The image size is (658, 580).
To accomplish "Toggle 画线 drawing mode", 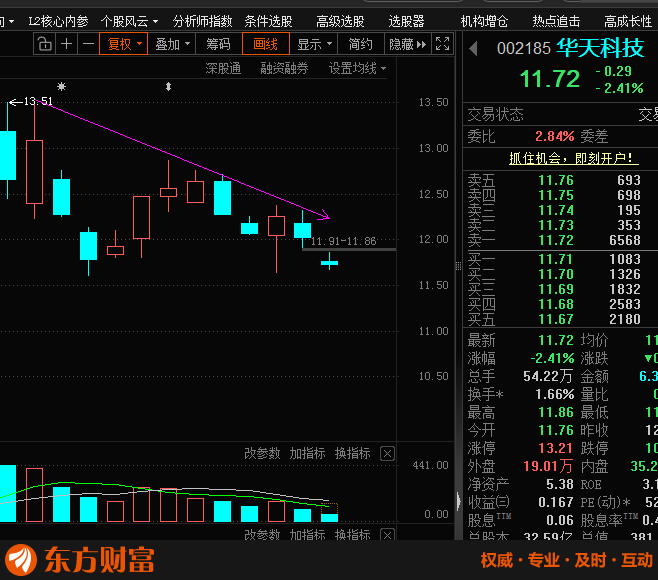I will 266,44.
